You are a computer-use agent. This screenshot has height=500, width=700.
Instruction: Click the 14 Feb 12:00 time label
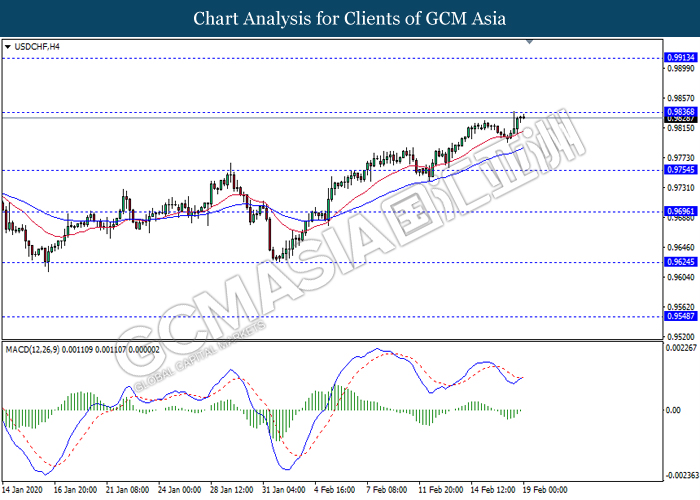click(x=493, y=490)
